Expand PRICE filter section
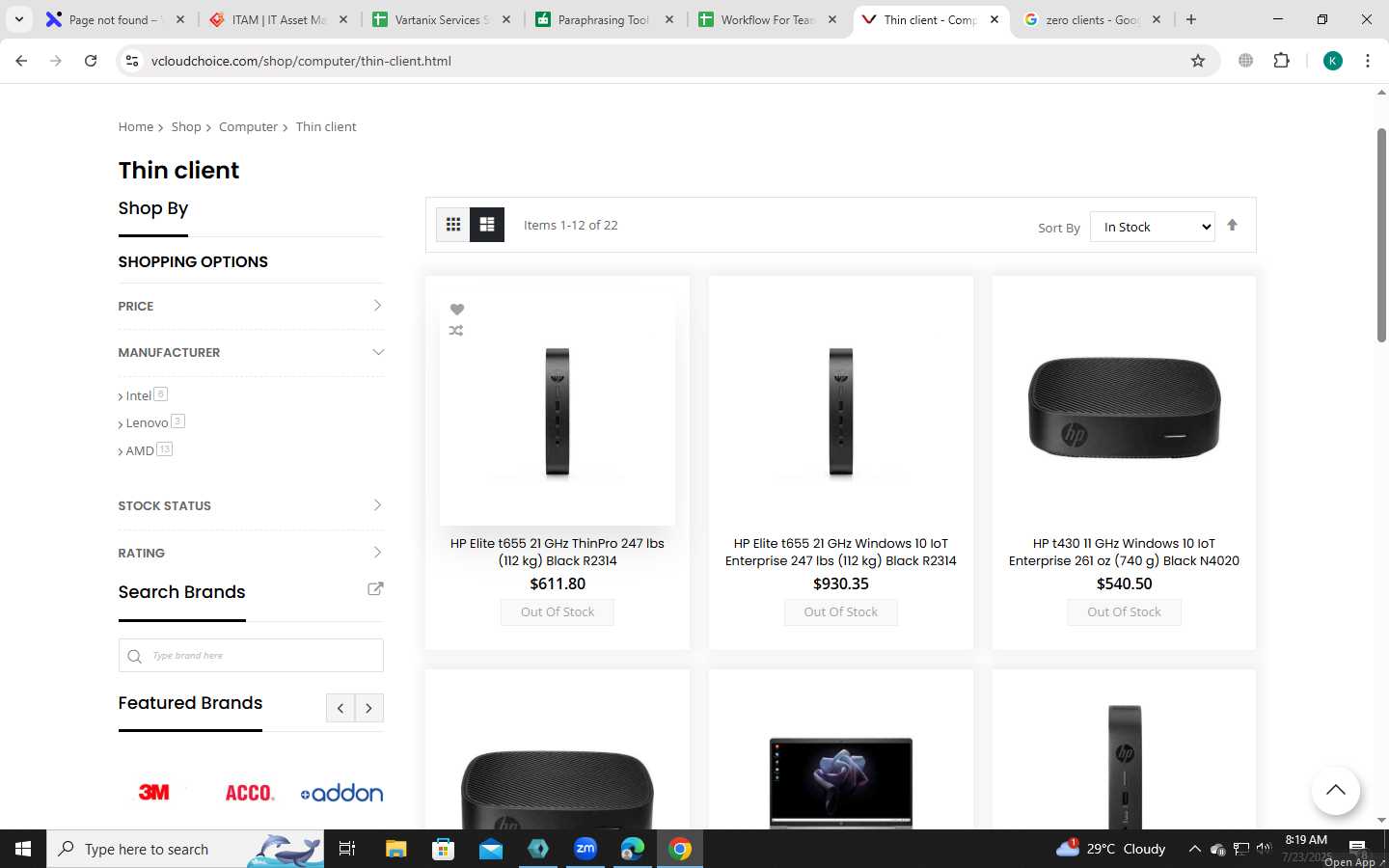 click(x=251, y=306)
